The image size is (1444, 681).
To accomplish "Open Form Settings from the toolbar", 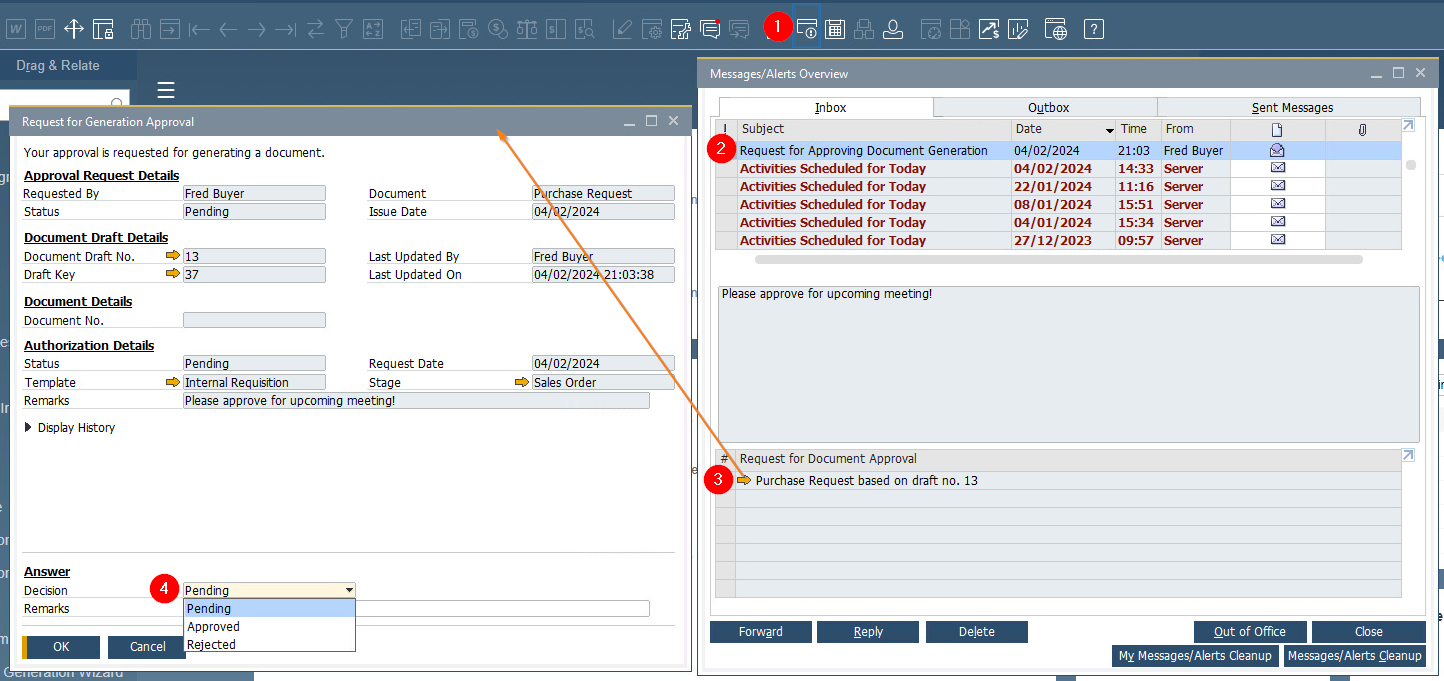I will (653, 28).
